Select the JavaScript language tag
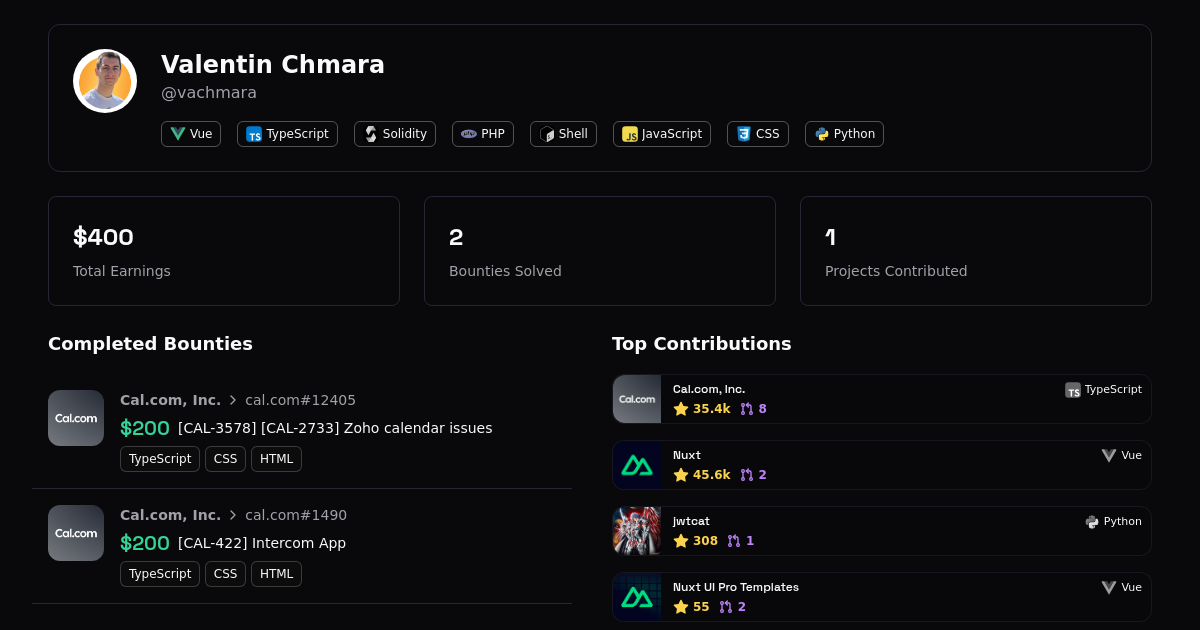1200x630 pixels. (x=662, y=134)
